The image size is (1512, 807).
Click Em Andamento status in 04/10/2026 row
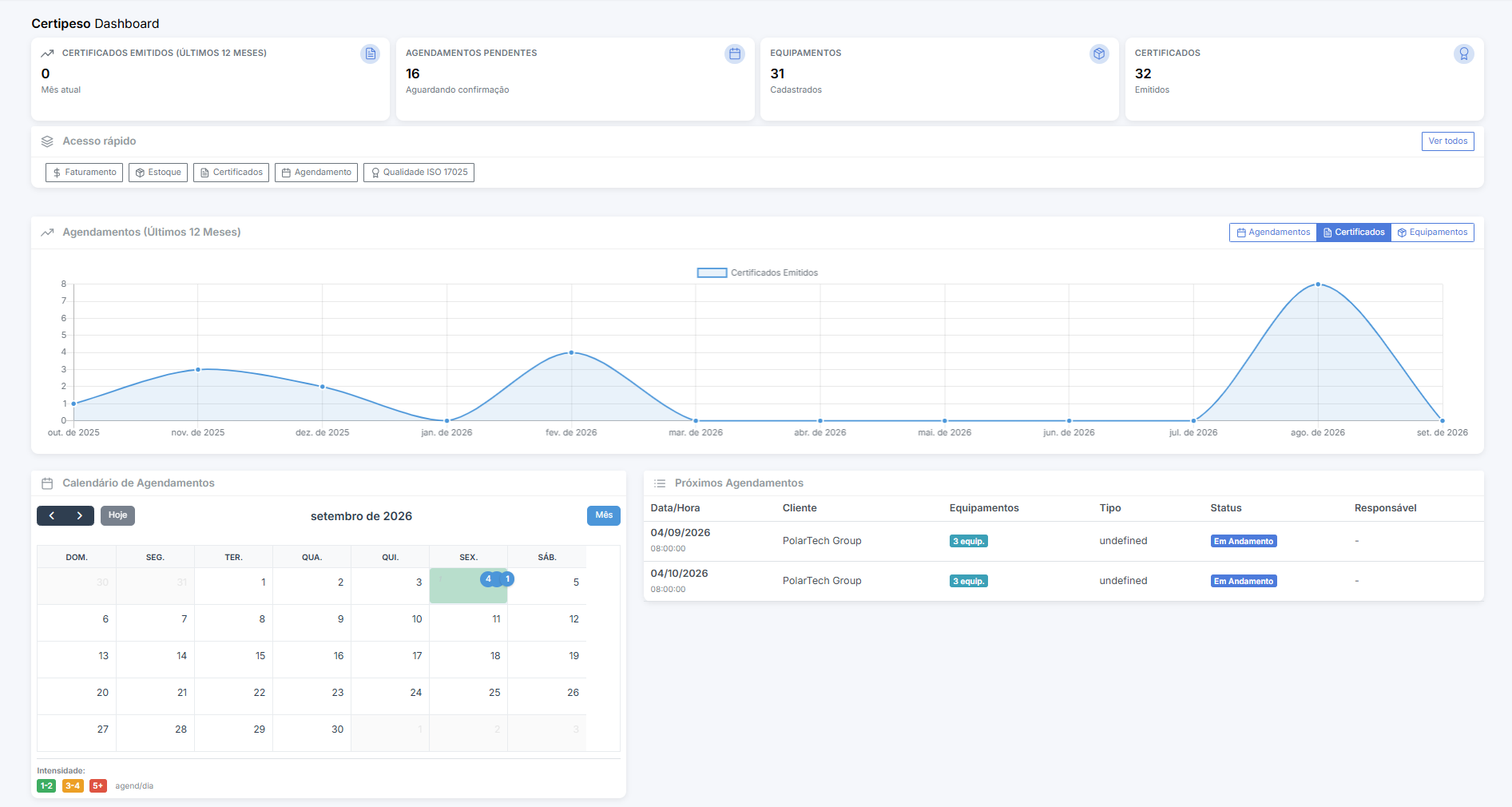pos(1244,582)
